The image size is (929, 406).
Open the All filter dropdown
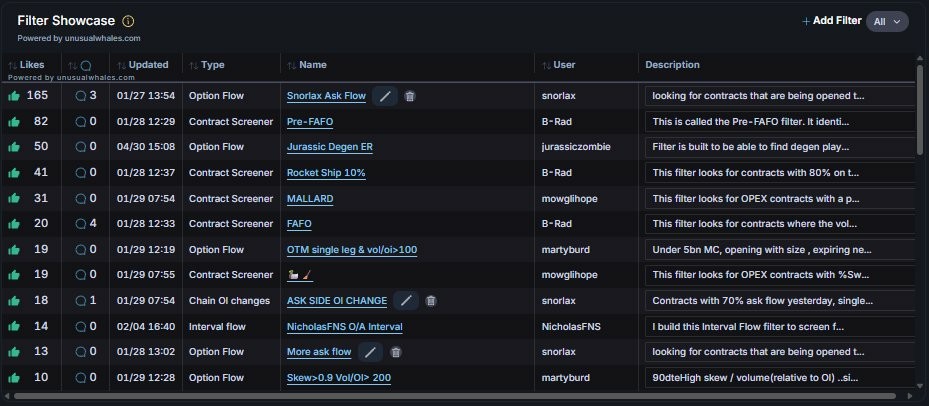(x=887, y=21)
